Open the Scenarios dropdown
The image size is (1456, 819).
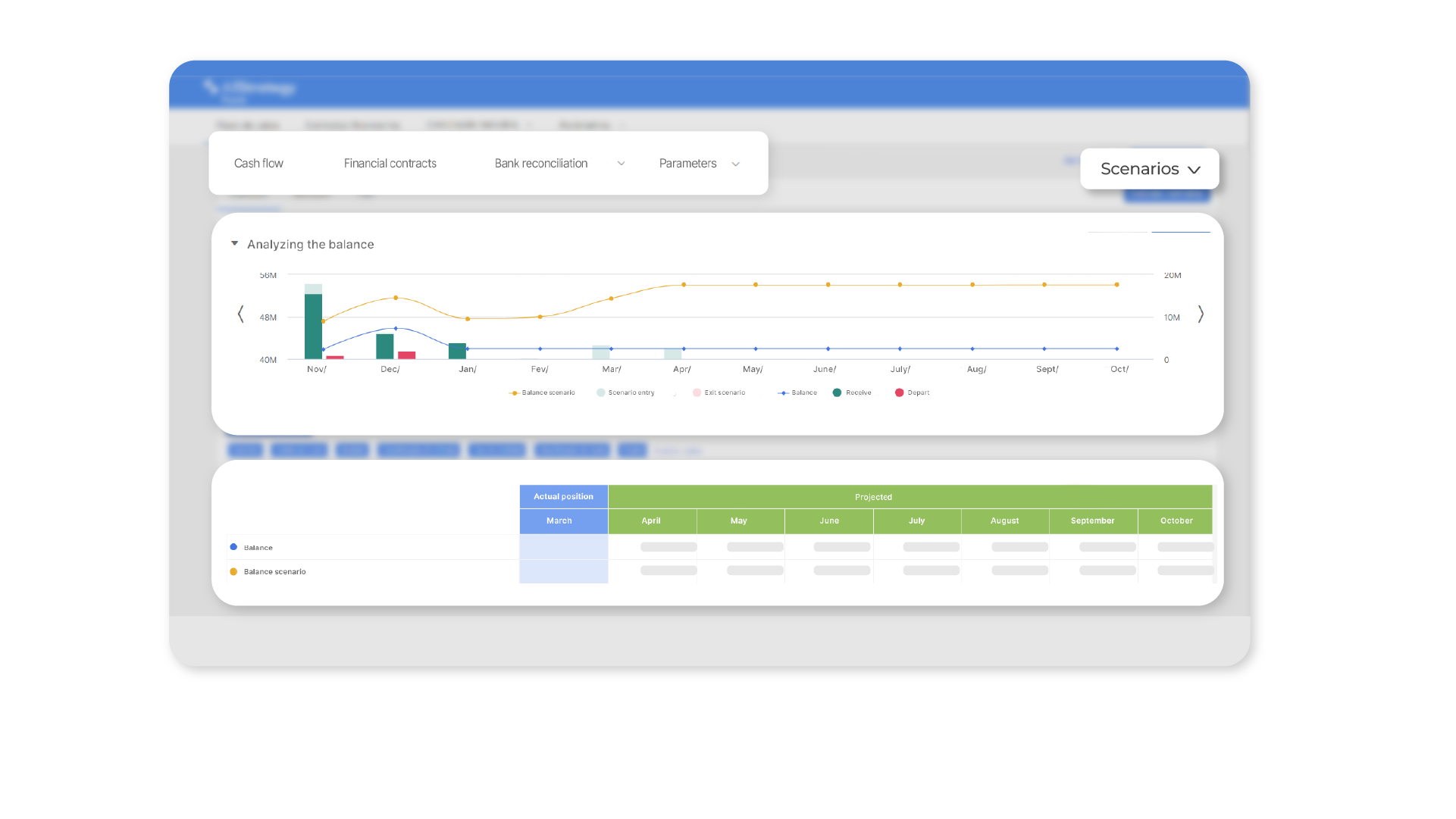click(1149, 169)
